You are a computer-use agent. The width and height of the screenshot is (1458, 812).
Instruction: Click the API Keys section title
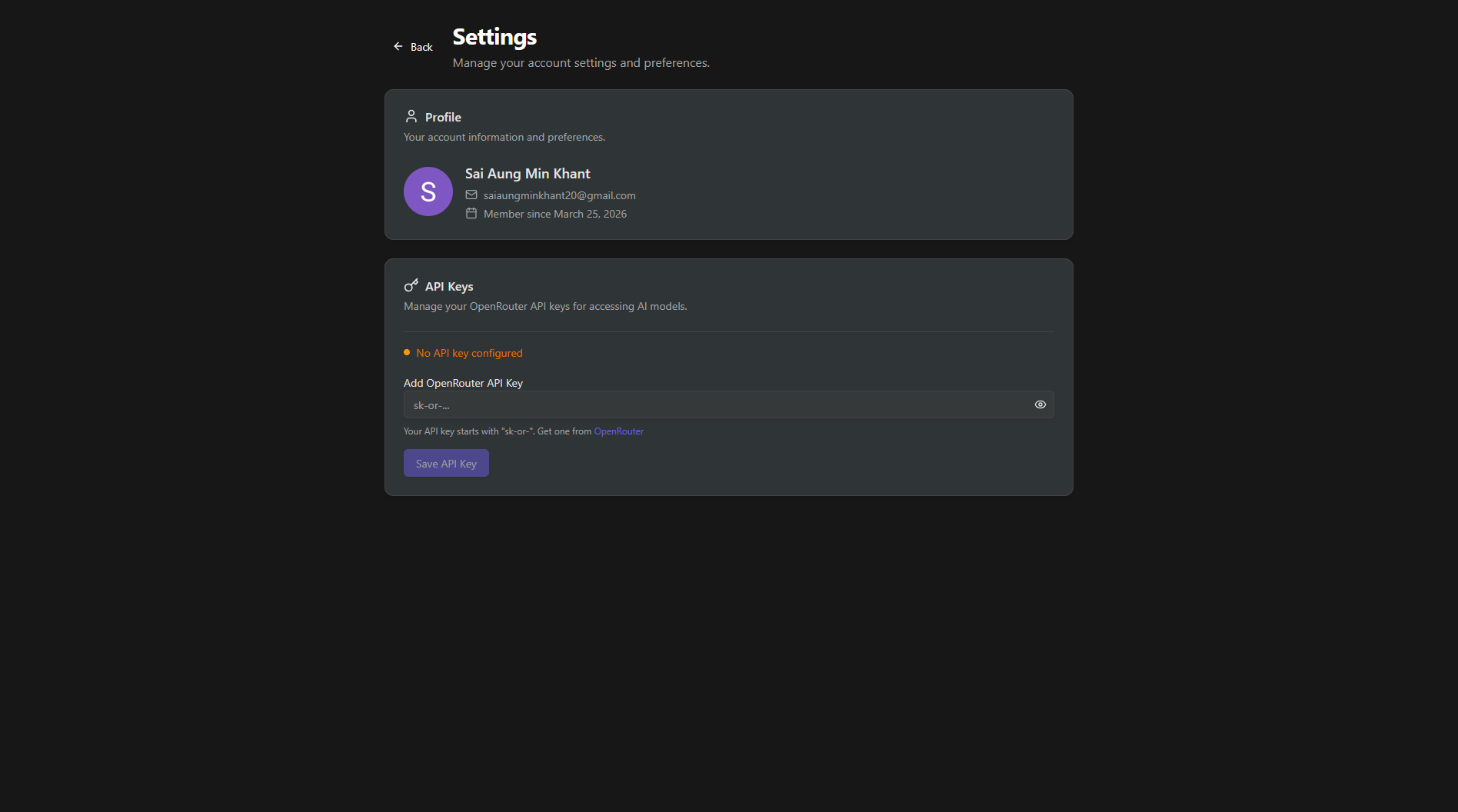point(449,286)
